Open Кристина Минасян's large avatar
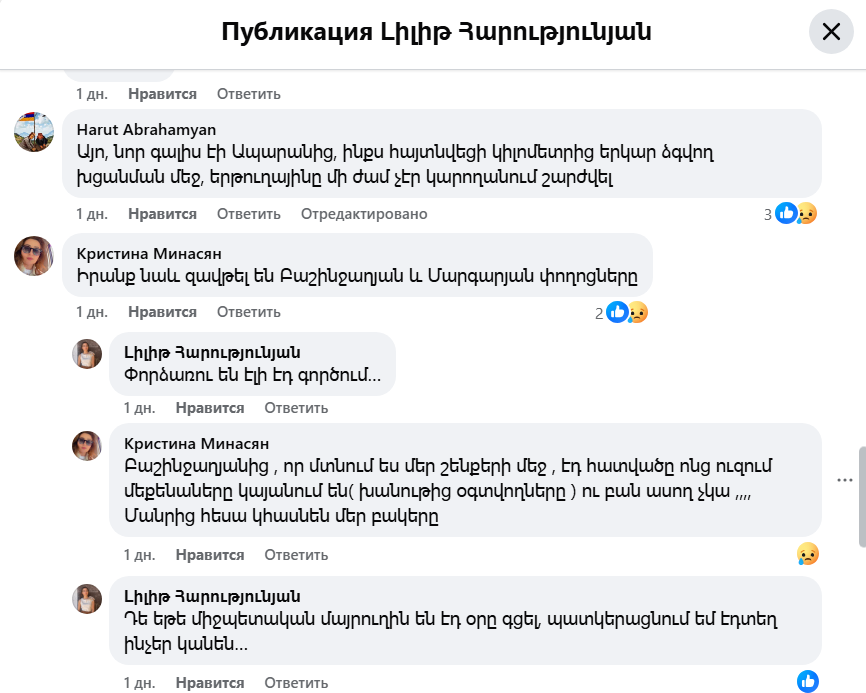866x693 pixels. [x=34, y=256]
